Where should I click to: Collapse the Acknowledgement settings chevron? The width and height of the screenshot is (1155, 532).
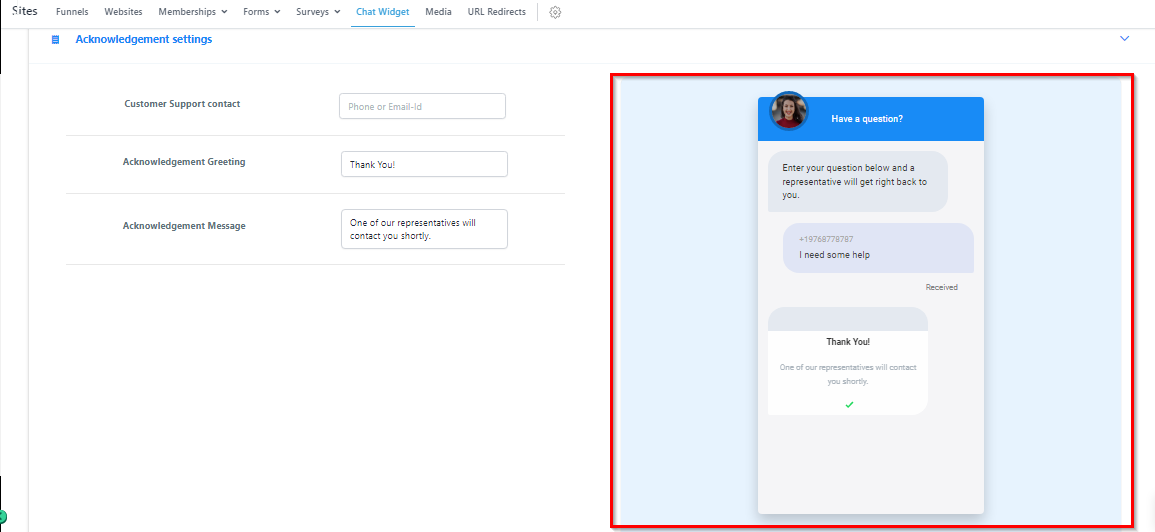pyautogui.click(x=1124, y=39)
